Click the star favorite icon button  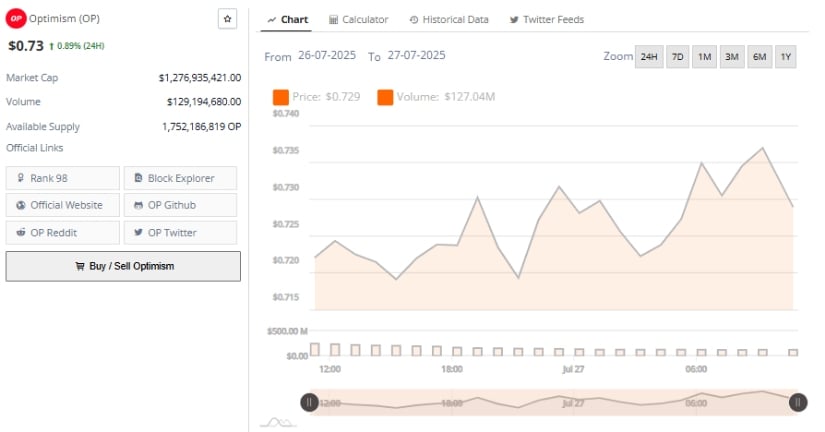[227, 19]
